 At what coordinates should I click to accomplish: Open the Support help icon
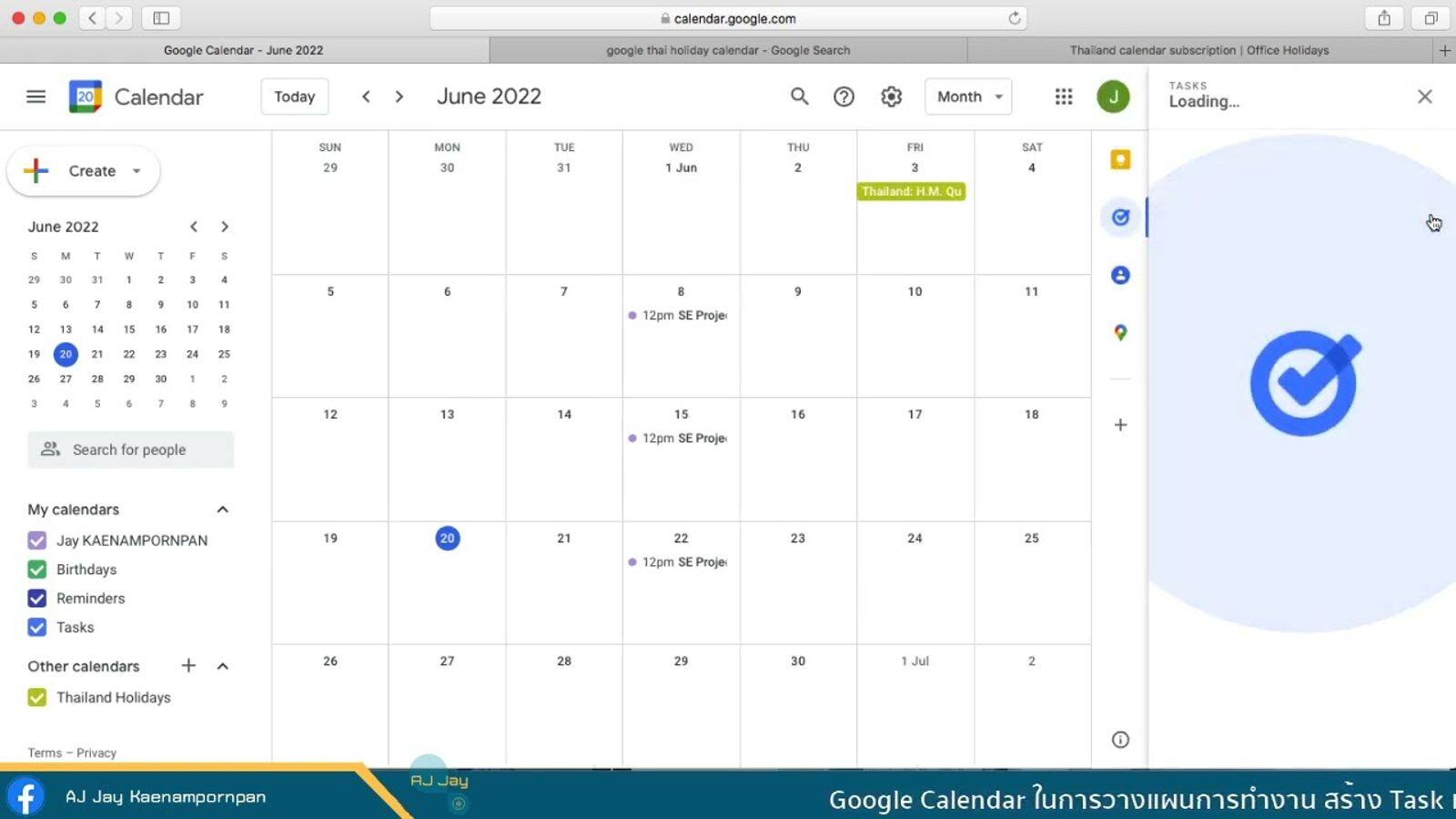click(x=844, y=96)
